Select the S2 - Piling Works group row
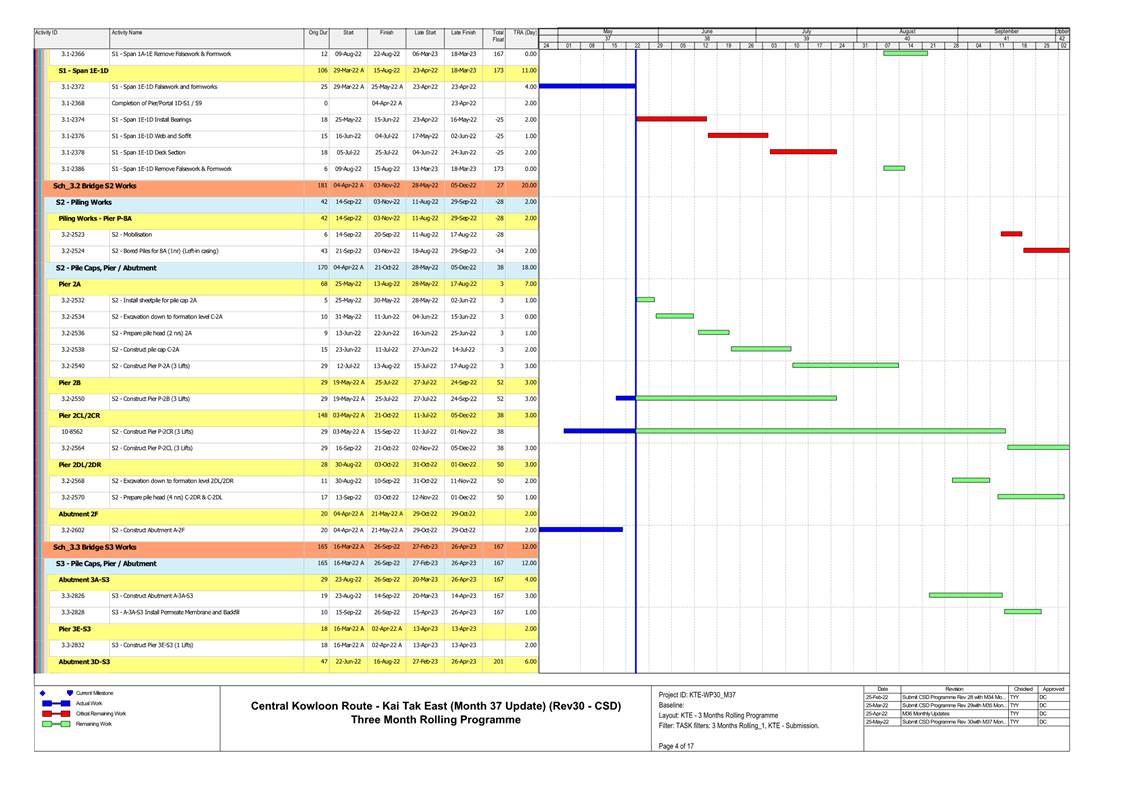This screenshot has width=1134, height=800. pos(84,202)
